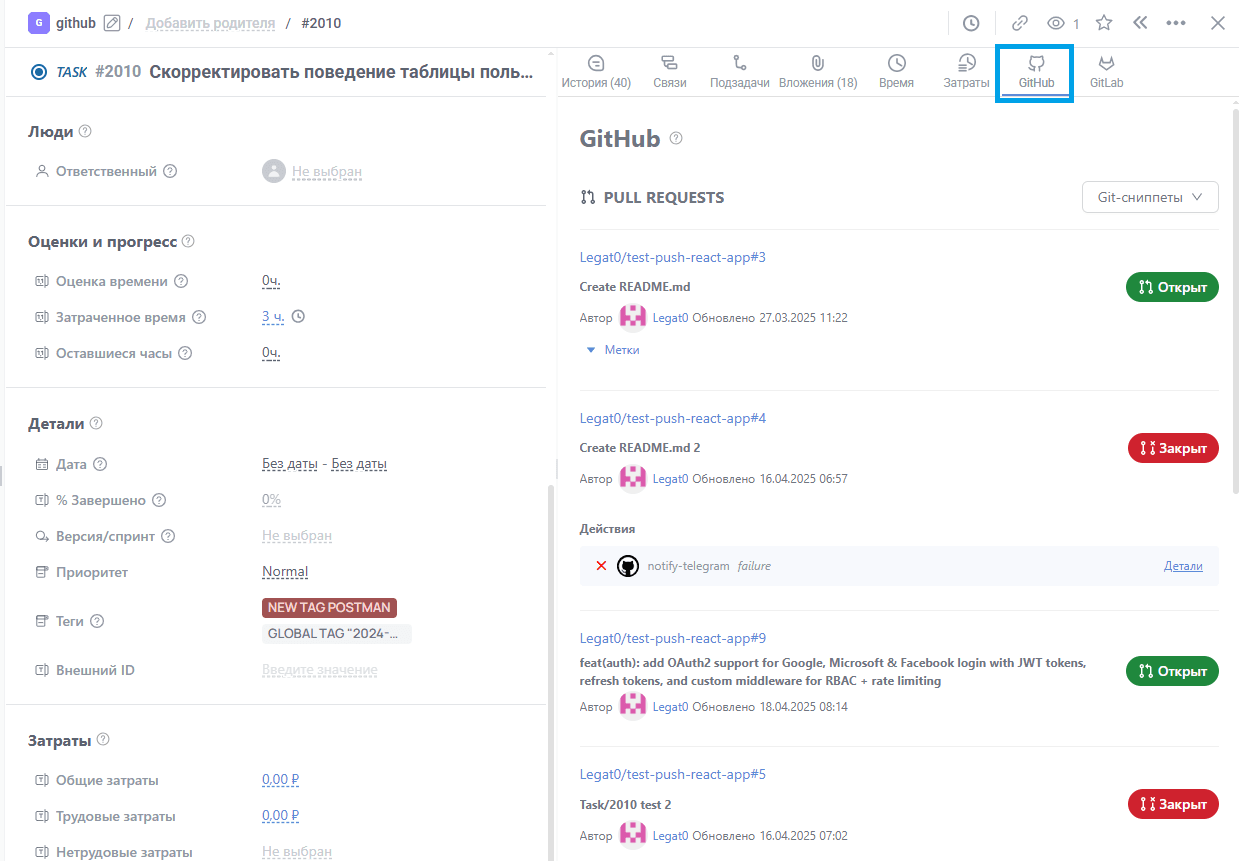Open the Затраты tab
1239x861 pixels.
[967, 72]
